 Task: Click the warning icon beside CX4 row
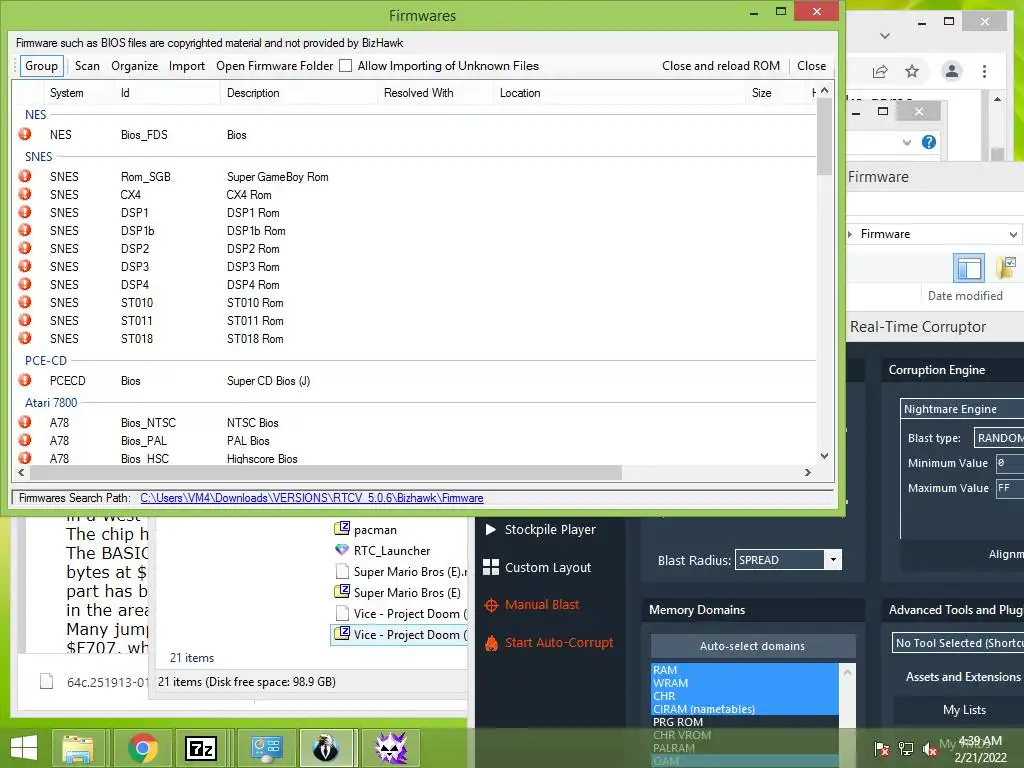(25, 194)
